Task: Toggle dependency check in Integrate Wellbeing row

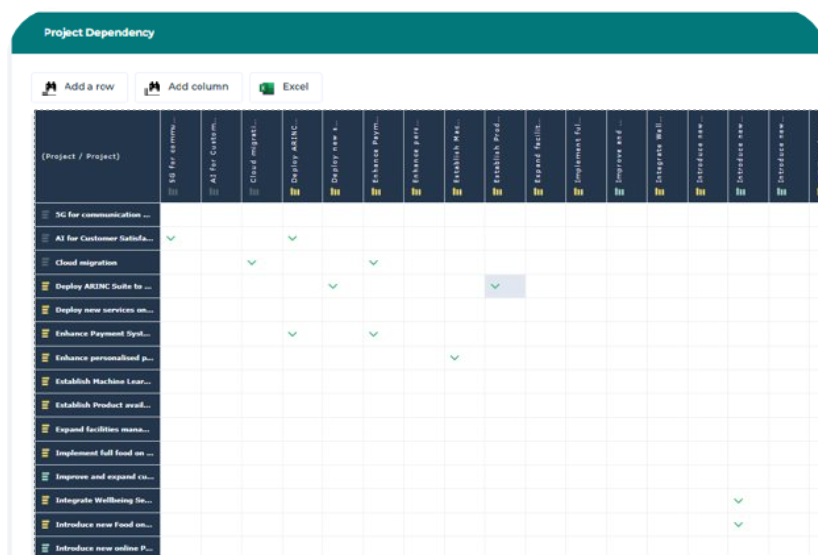Action: (x=738, y=500)
